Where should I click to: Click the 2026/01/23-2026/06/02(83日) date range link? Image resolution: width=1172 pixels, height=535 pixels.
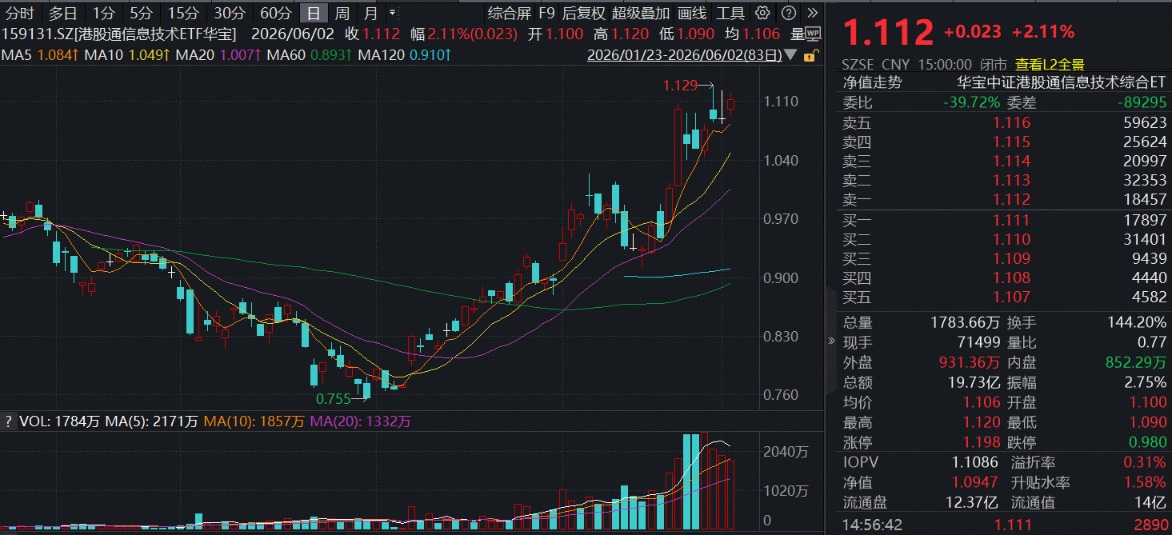coord(685,55)
